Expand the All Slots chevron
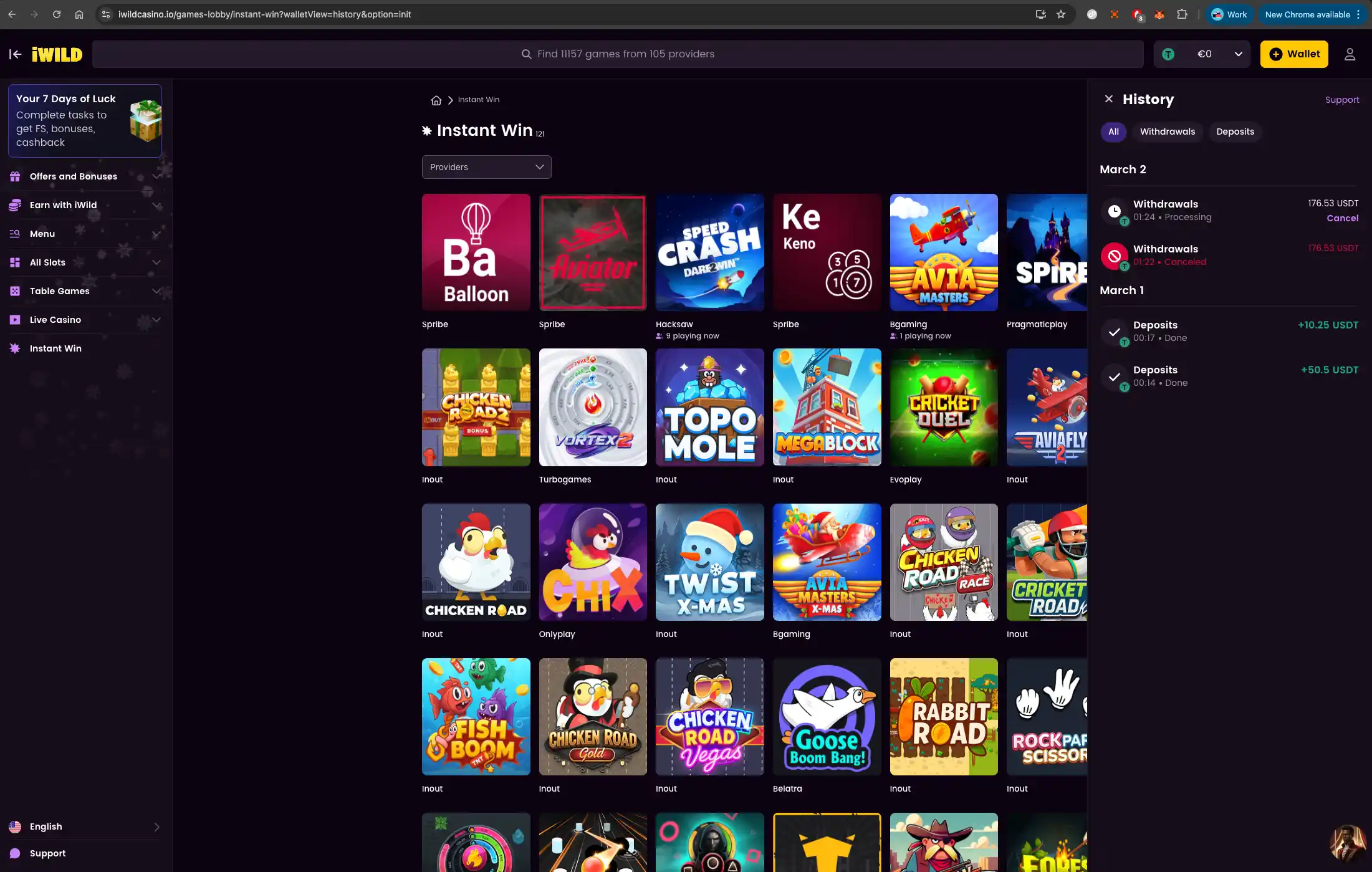Viewport: 1372px width, 872px height. [x=156, y=262]
